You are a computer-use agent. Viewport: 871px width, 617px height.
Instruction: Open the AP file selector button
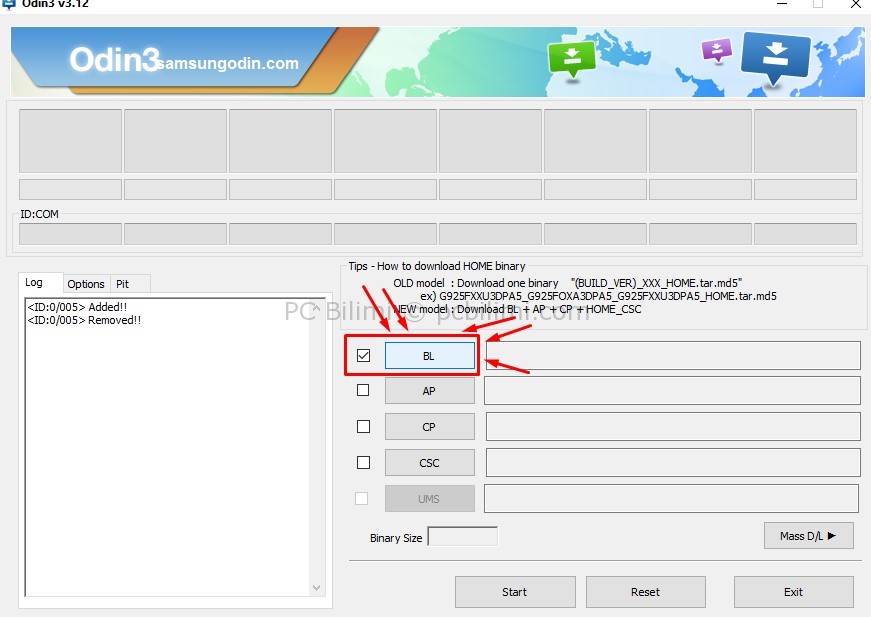pos(429,391)
